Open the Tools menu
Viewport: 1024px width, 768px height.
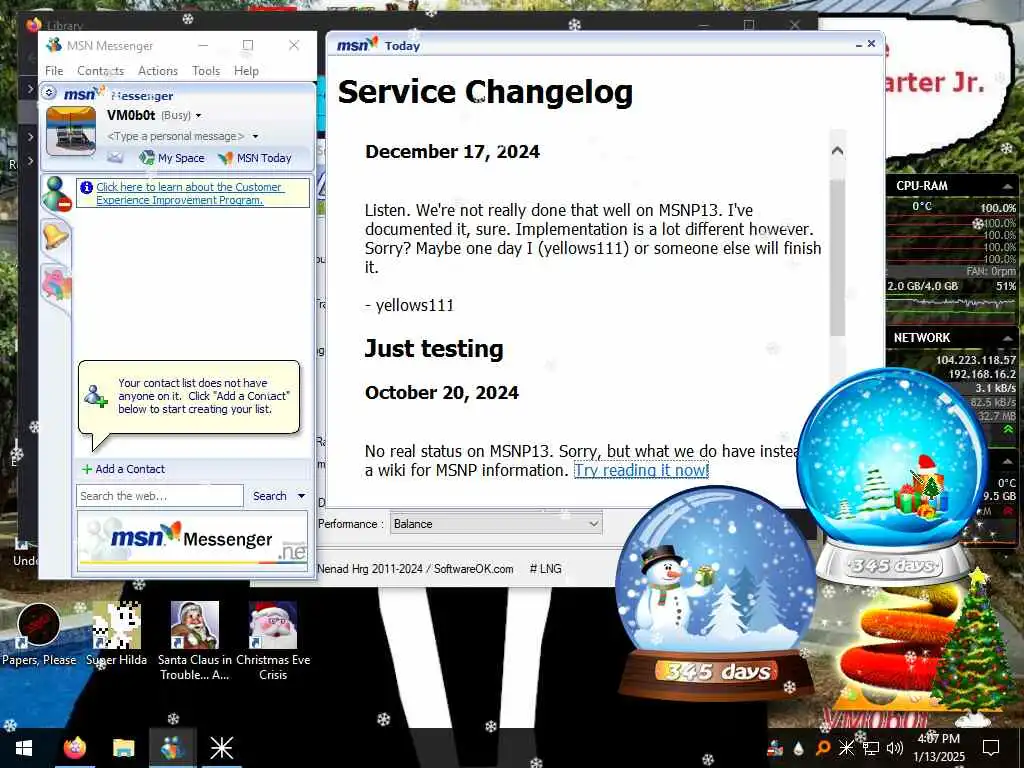coord(206,71)
